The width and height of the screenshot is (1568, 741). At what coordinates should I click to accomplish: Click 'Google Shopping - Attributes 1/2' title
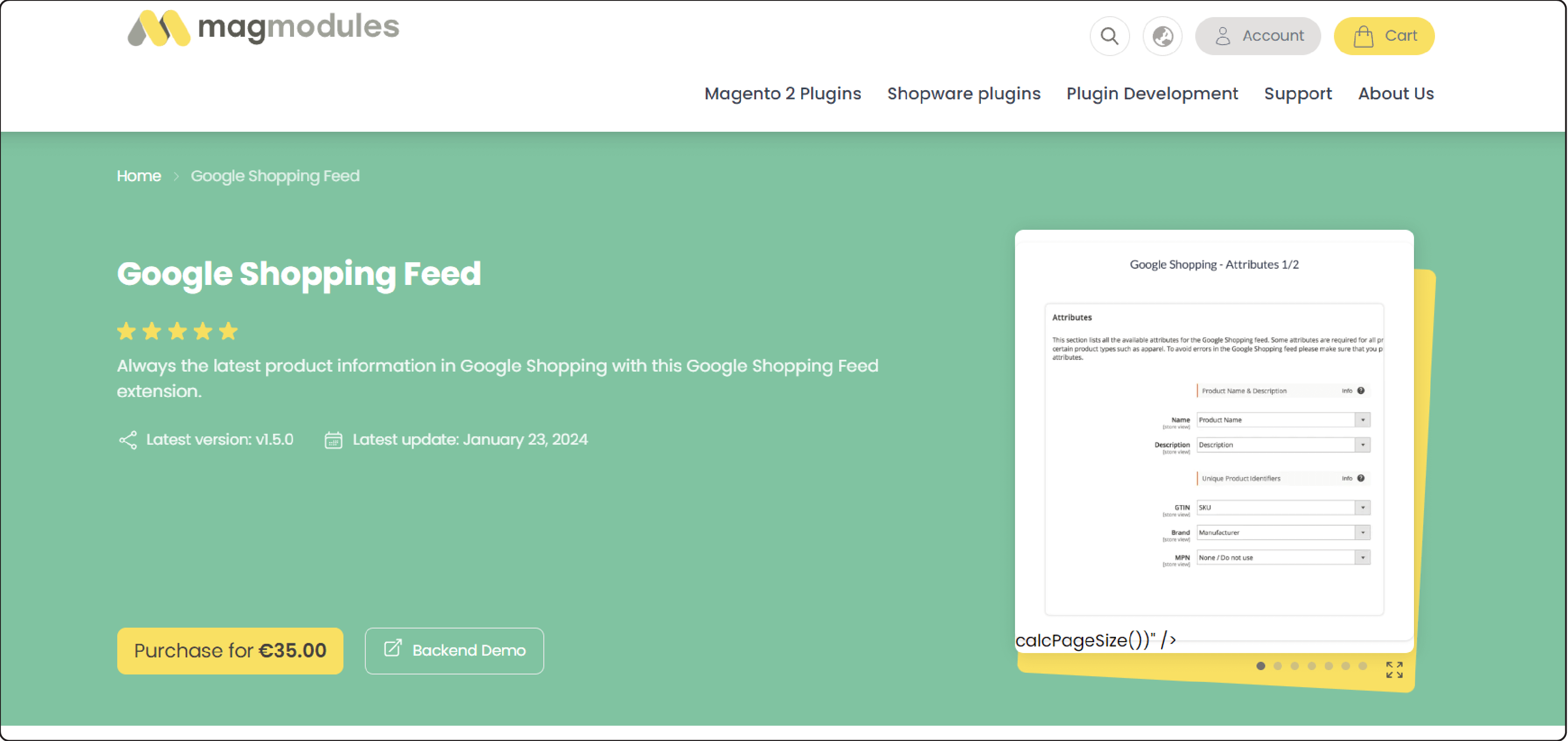pyautogui.click(x=1214, y=265)
